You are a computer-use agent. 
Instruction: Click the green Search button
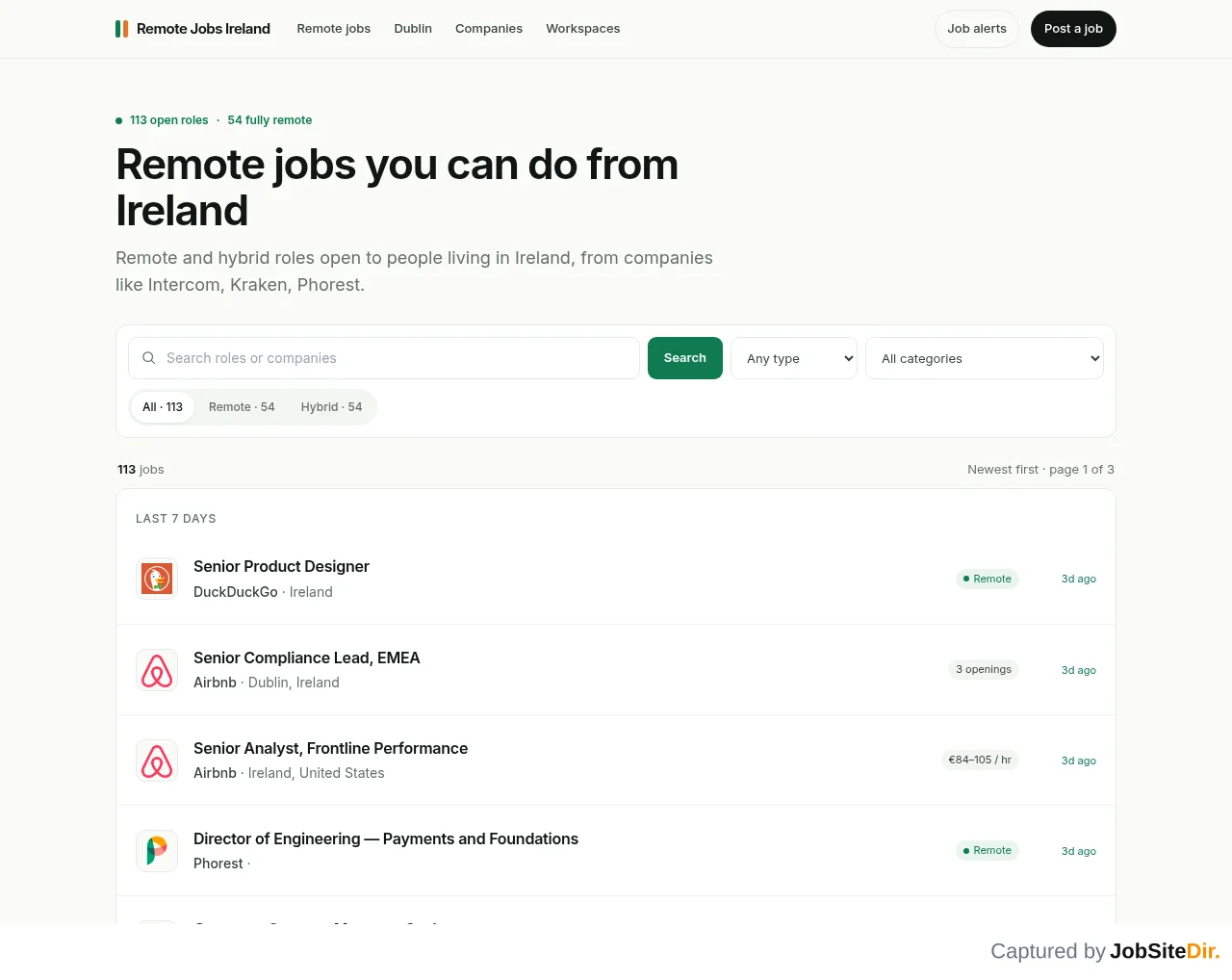[x=685, y=358]
